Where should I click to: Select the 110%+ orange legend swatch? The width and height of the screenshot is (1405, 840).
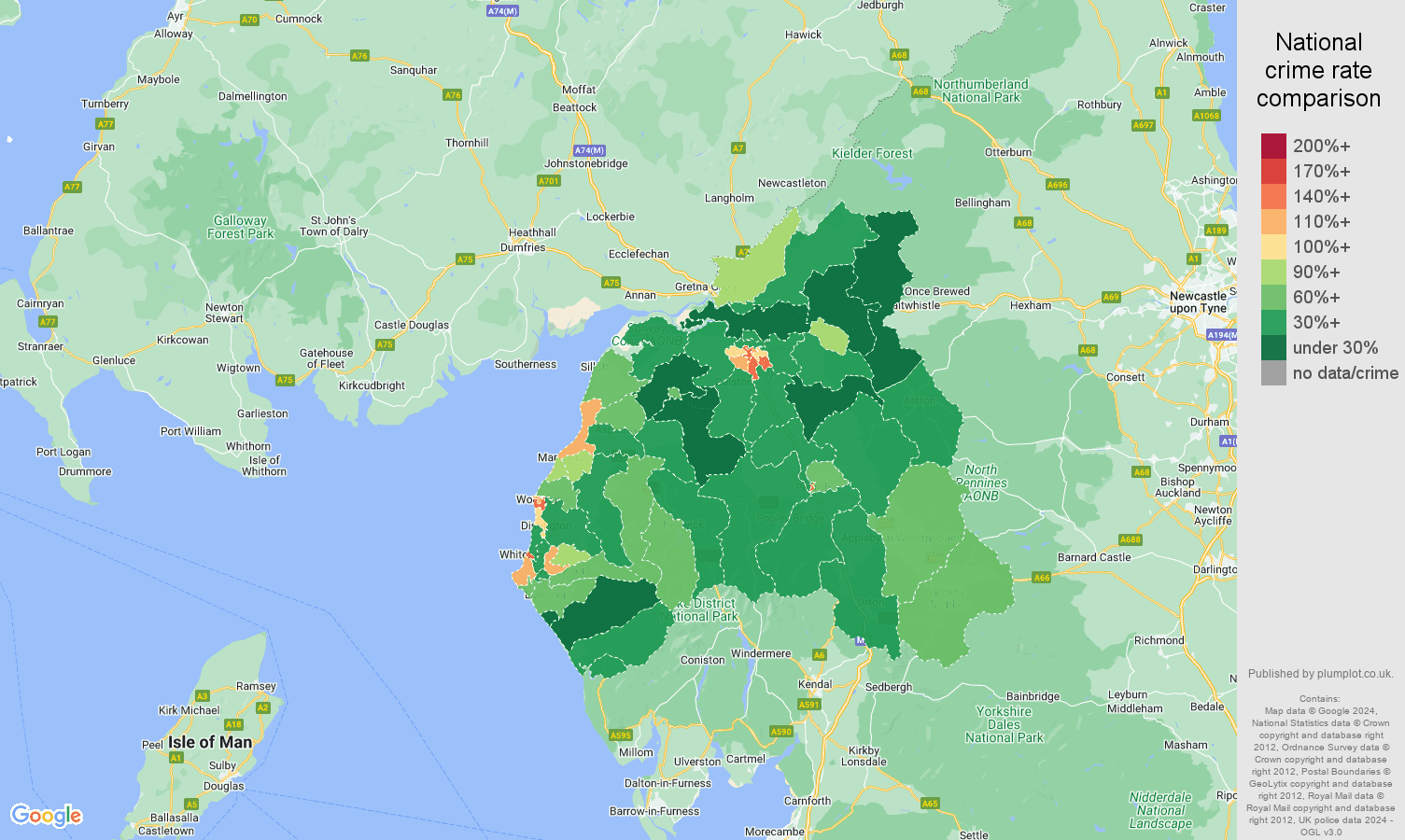[1273, 221]
